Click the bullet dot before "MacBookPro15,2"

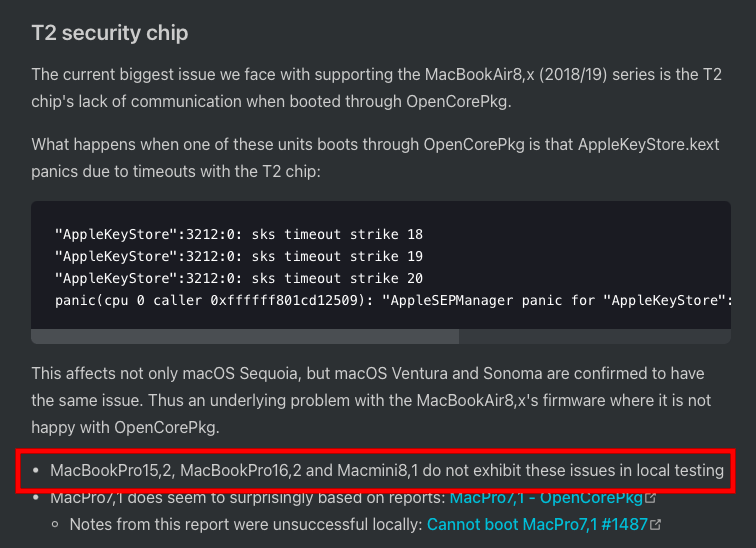[37, 470]
